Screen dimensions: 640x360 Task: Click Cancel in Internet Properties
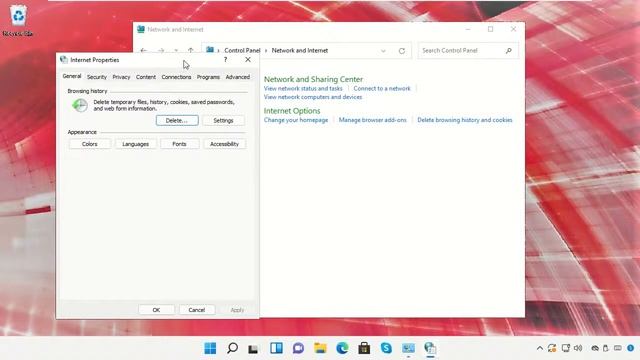coord(197,310)
